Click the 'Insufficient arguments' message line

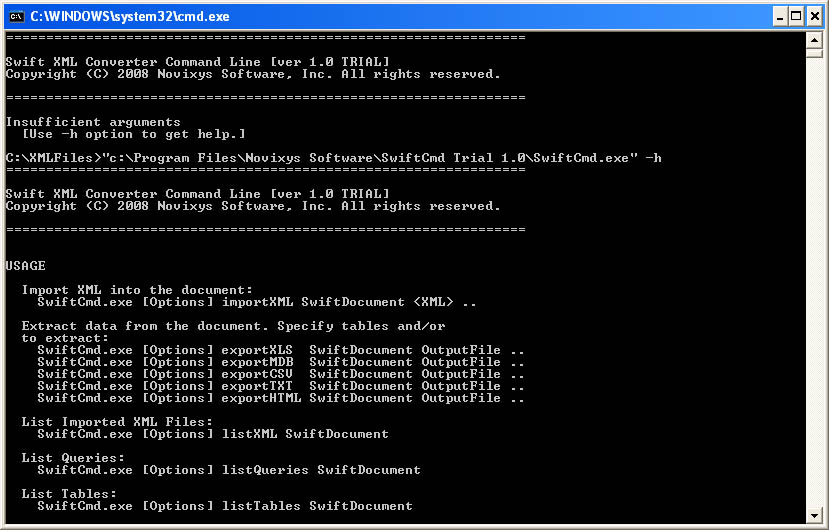click(93, 122)
